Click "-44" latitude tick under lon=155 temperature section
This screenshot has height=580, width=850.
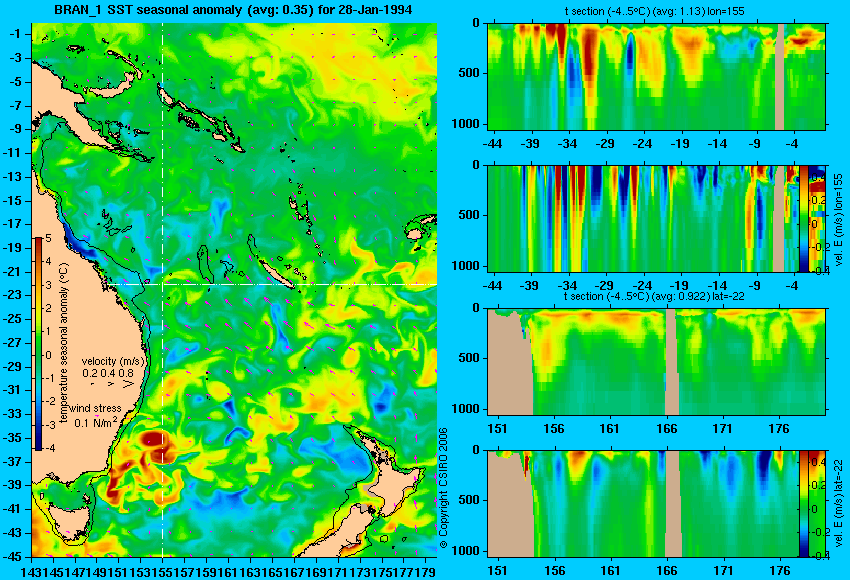(492, 144)
